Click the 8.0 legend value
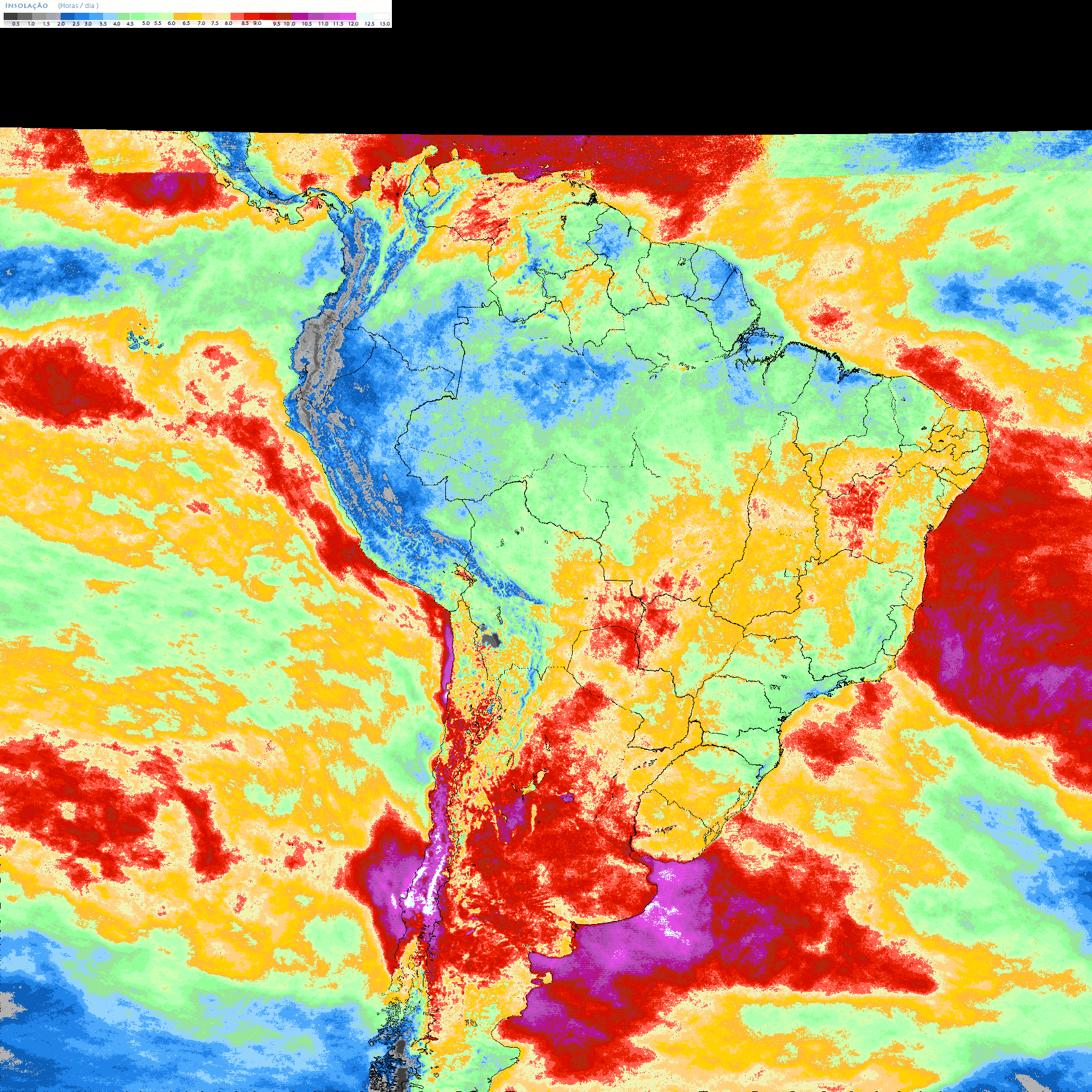This screenshot has width=1092, height=1092. tap(228, 23)
